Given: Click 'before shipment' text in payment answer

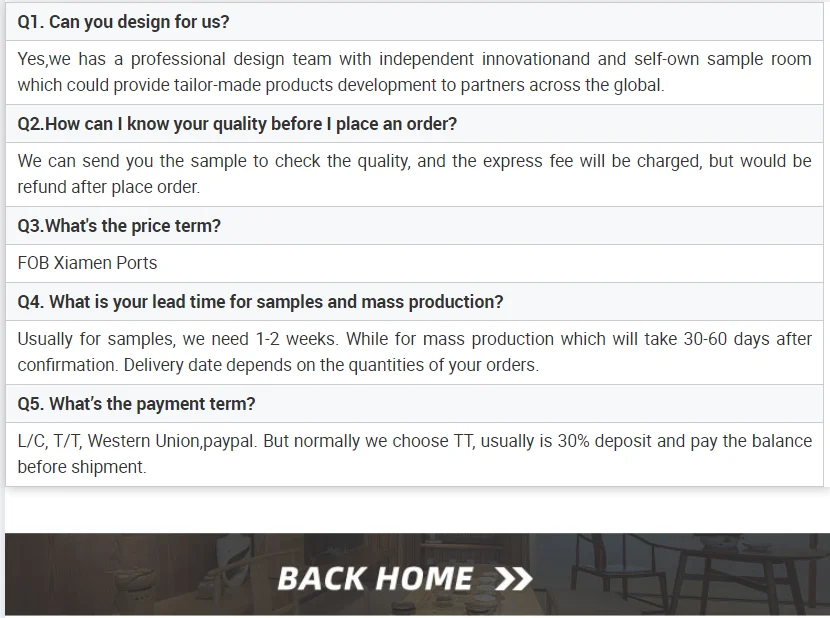Looking at the screenshot, I should click(x=82, y=467).
